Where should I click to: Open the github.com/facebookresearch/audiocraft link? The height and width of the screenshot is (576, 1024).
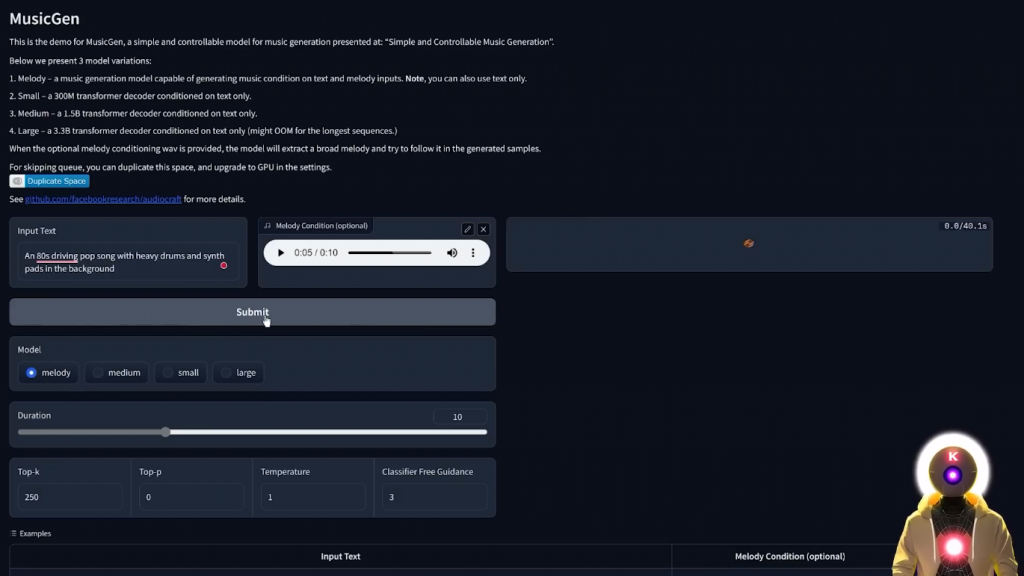[x=103, y=199]
